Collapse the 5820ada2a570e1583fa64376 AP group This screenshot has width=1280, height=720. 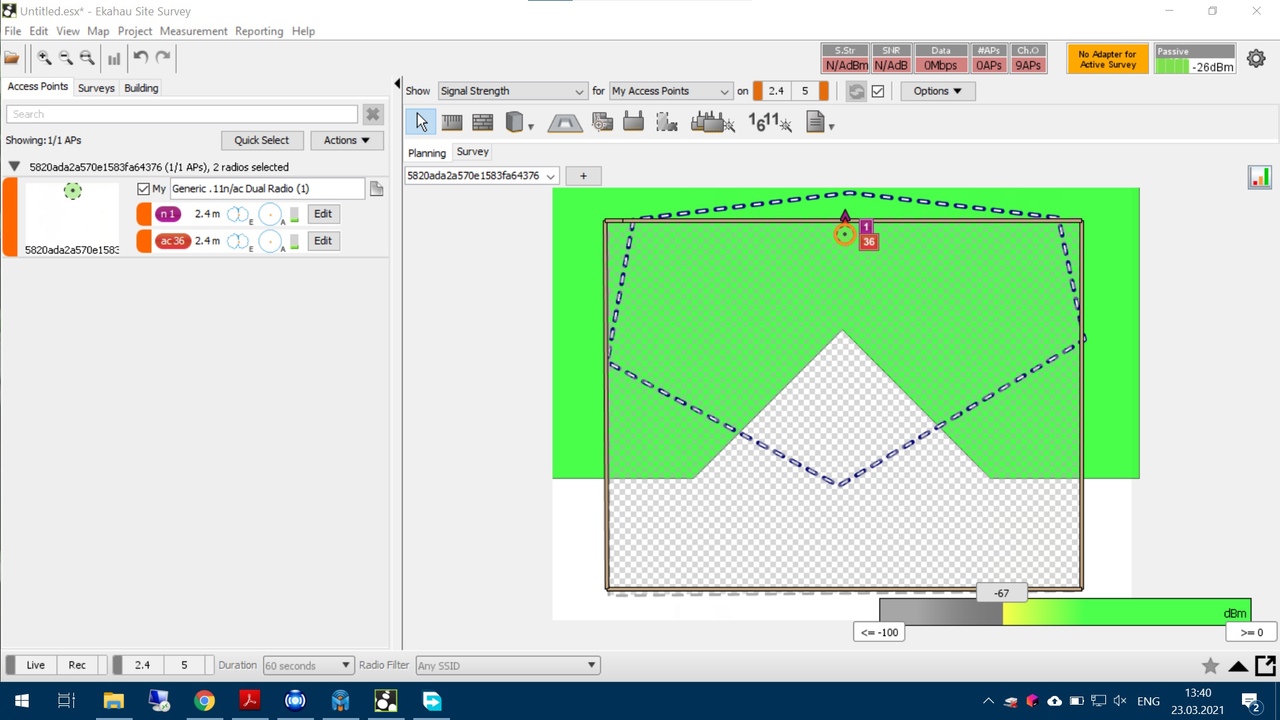pos(14,167)
